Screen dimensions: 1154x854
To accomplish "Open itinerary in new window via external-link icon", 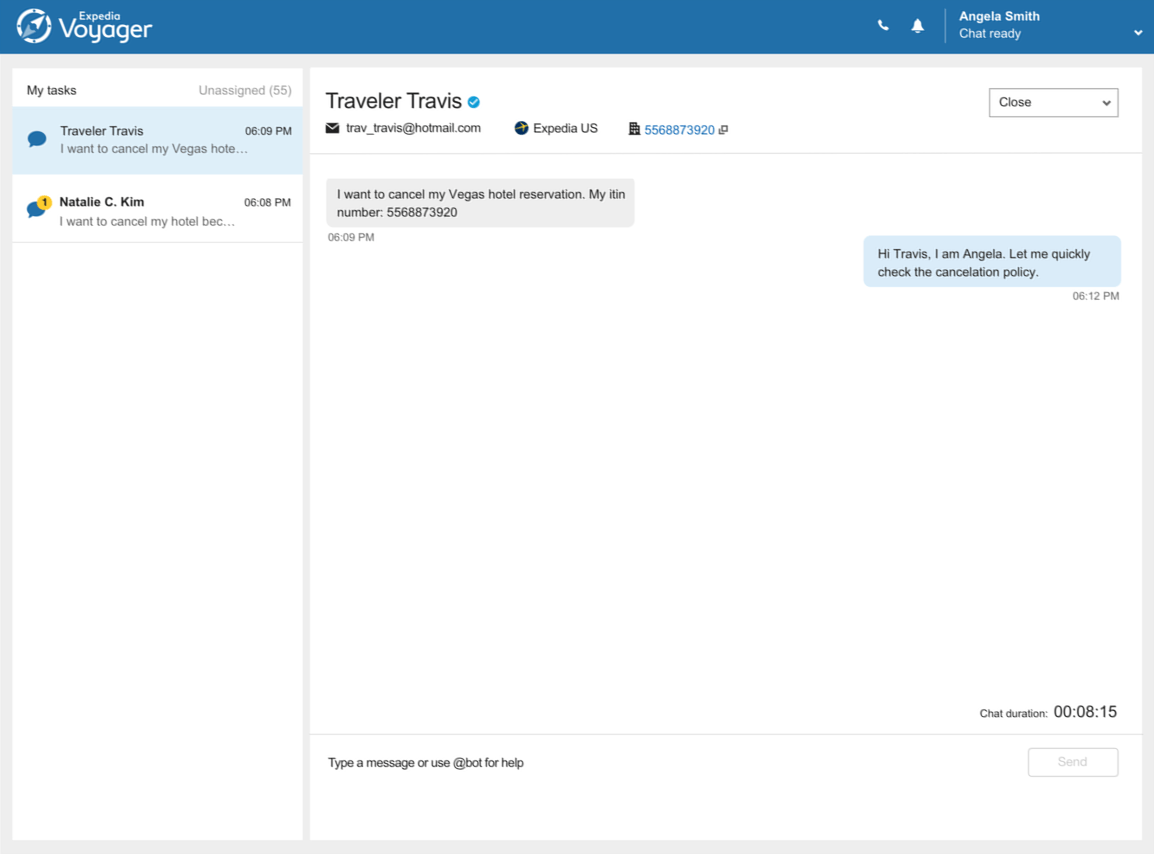I will (x=725, y=128).
